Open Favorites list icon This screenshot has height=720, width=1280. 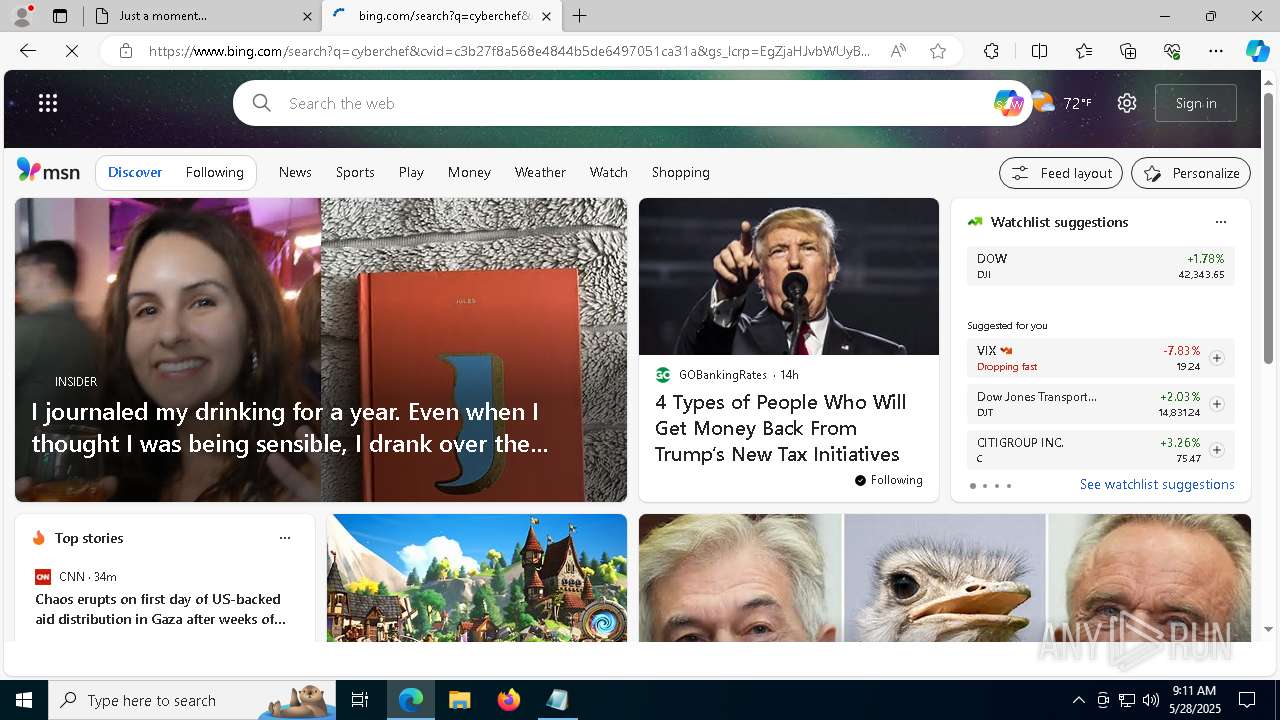1084,51
